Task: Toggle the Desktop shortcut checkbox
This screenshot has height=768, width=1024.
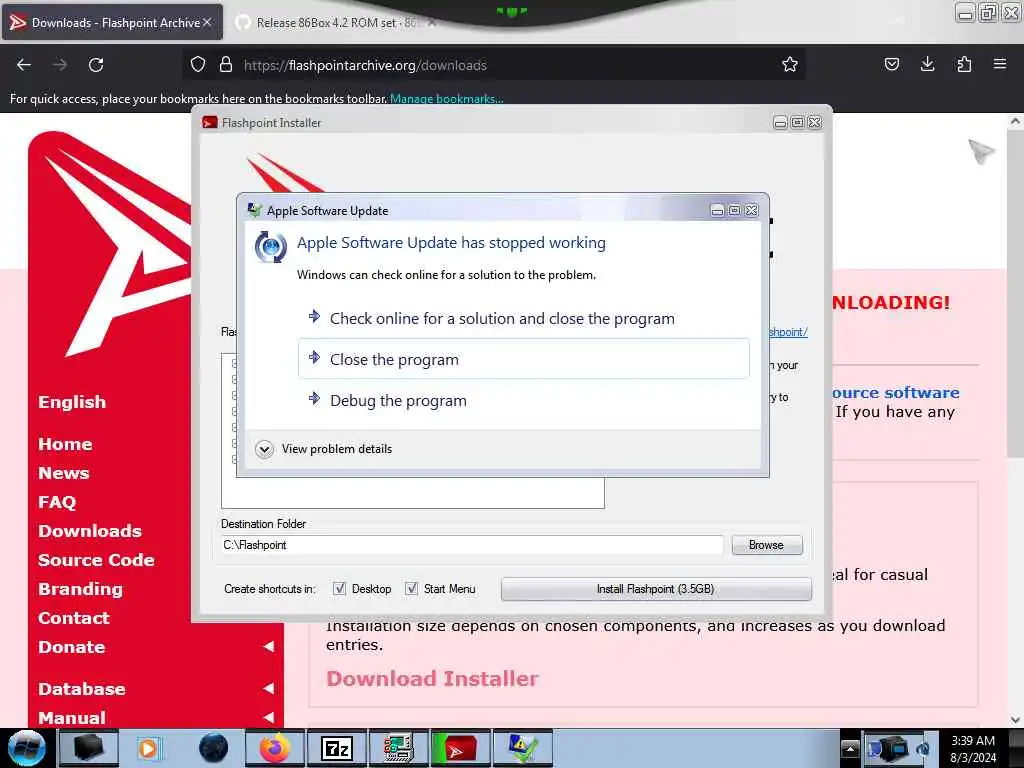Action: tap(339, 588)
